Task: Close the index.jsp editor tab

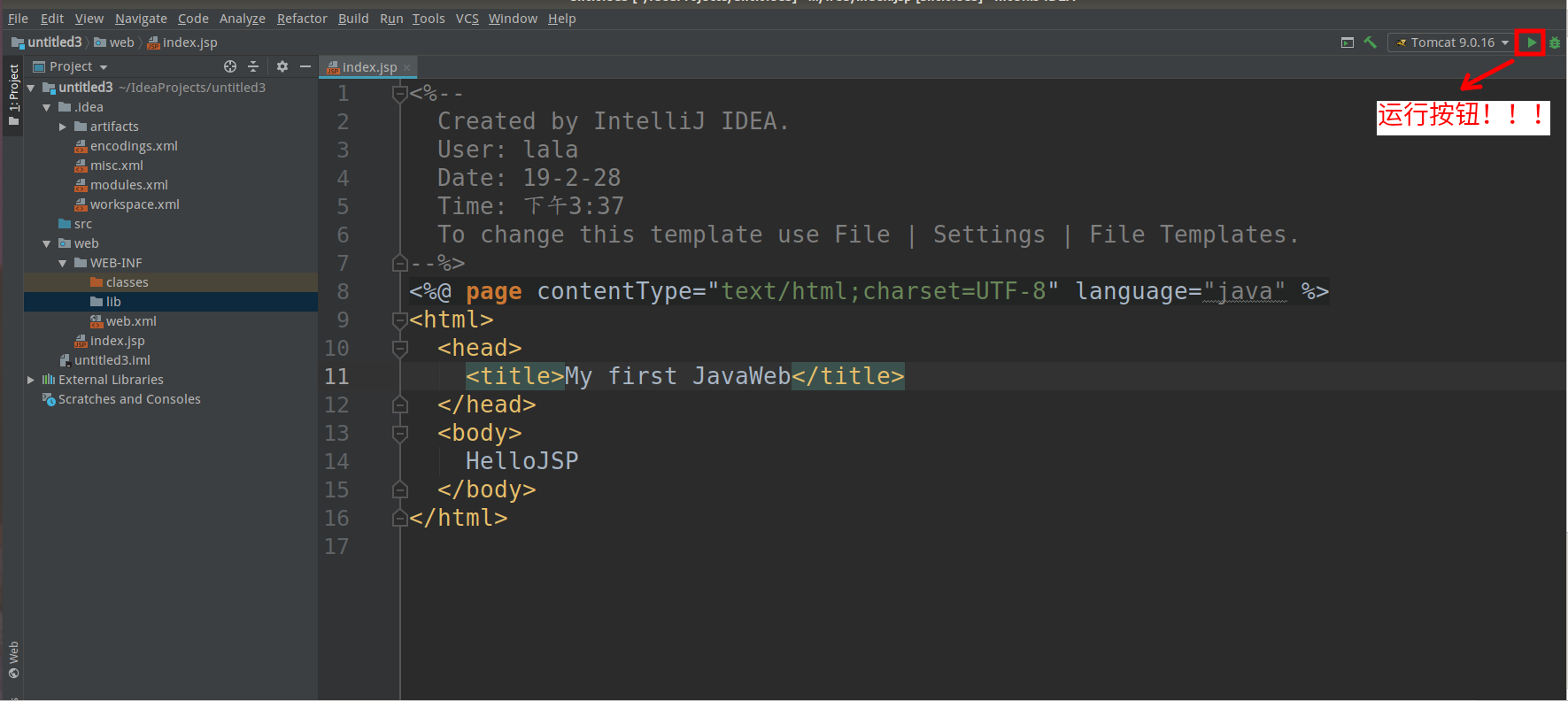Action: (x=407, y=67)
